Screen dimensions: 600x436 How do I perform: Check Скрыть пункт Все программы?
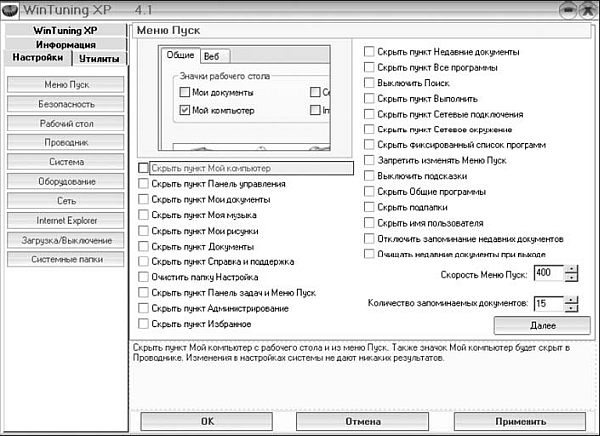point(369,67)
